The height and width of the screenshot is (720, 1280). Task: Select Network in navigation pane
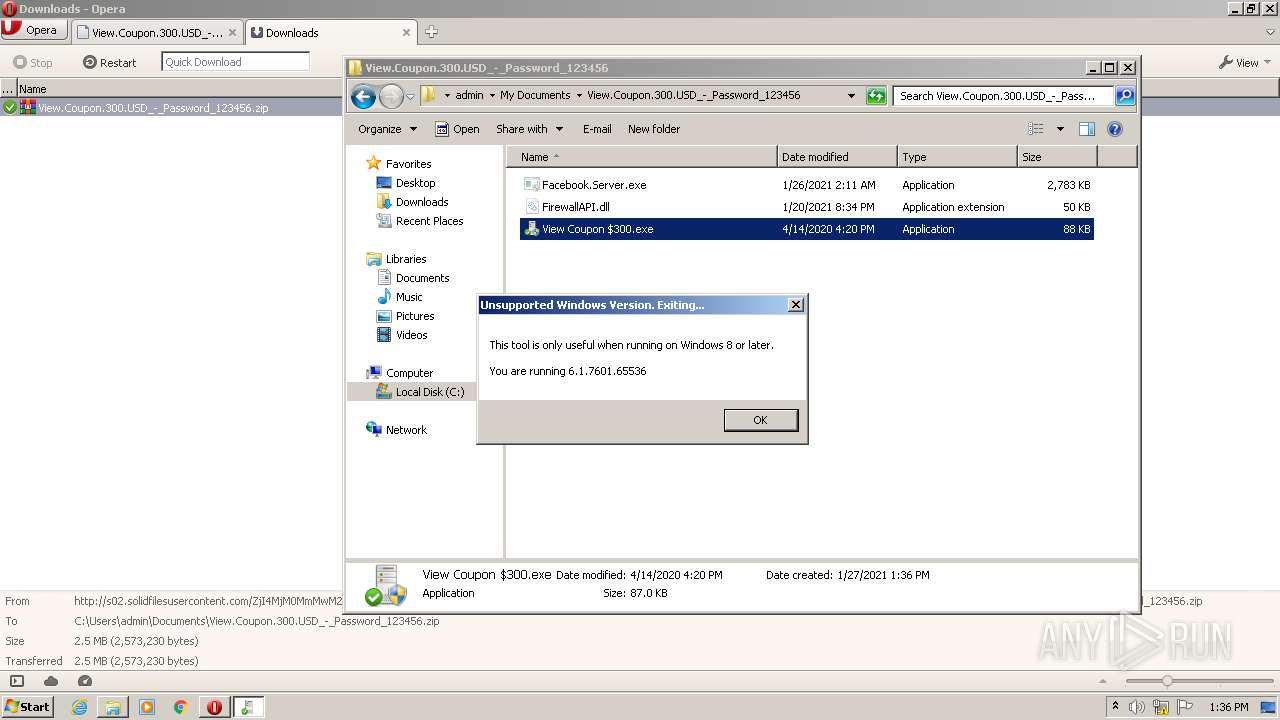click(x=397, y=430)
